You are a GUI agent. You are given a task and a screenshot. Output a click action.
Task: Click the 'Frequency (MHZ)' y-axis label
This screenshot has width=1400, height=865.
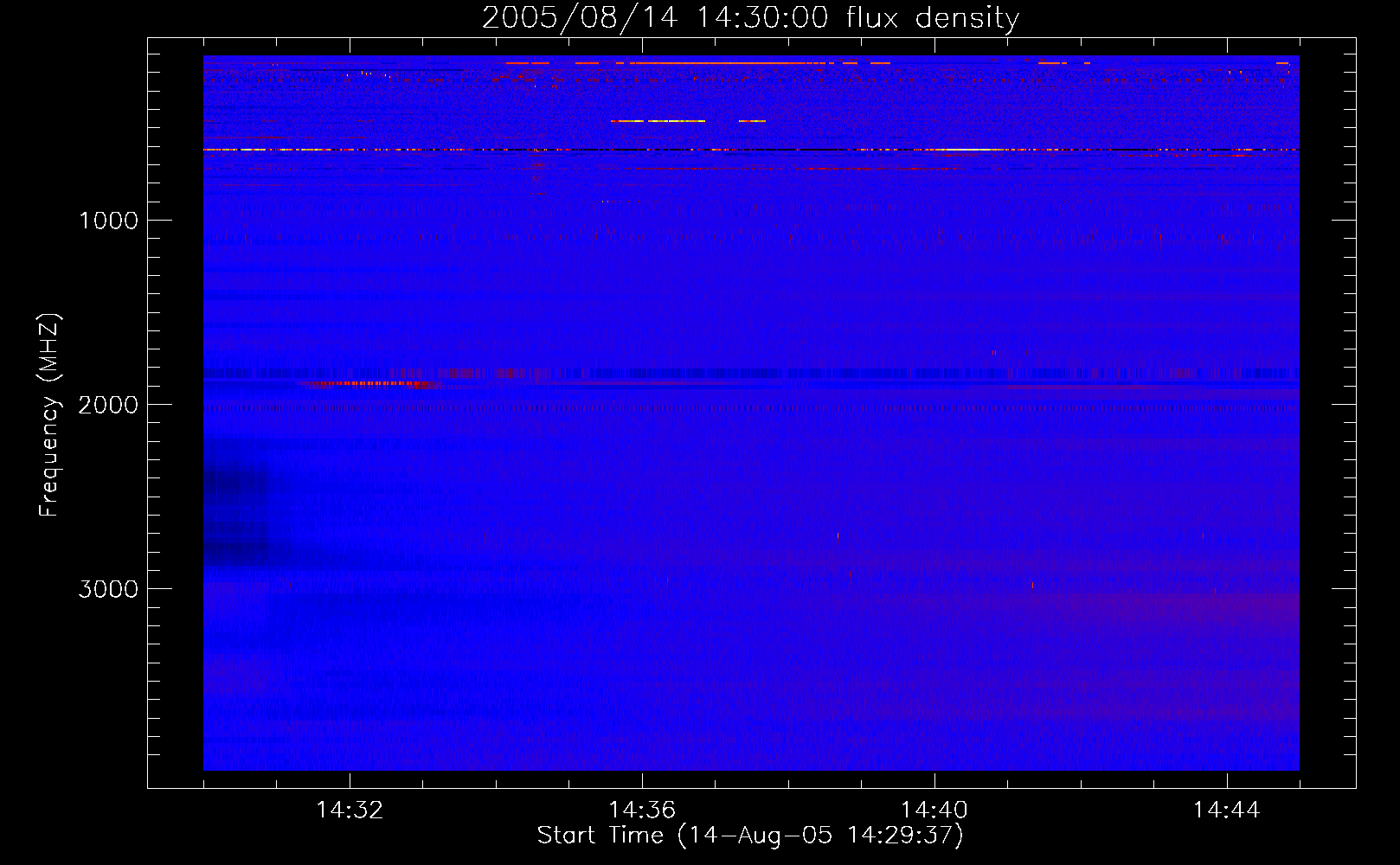pos(50,414)
